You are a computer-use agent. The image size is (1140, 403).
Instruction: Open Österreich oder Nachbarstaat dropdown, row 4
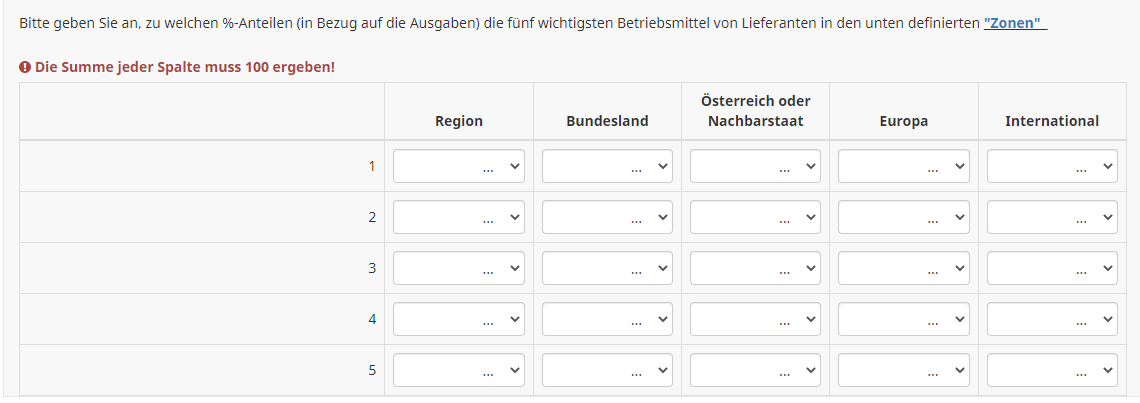coord(755,320)
